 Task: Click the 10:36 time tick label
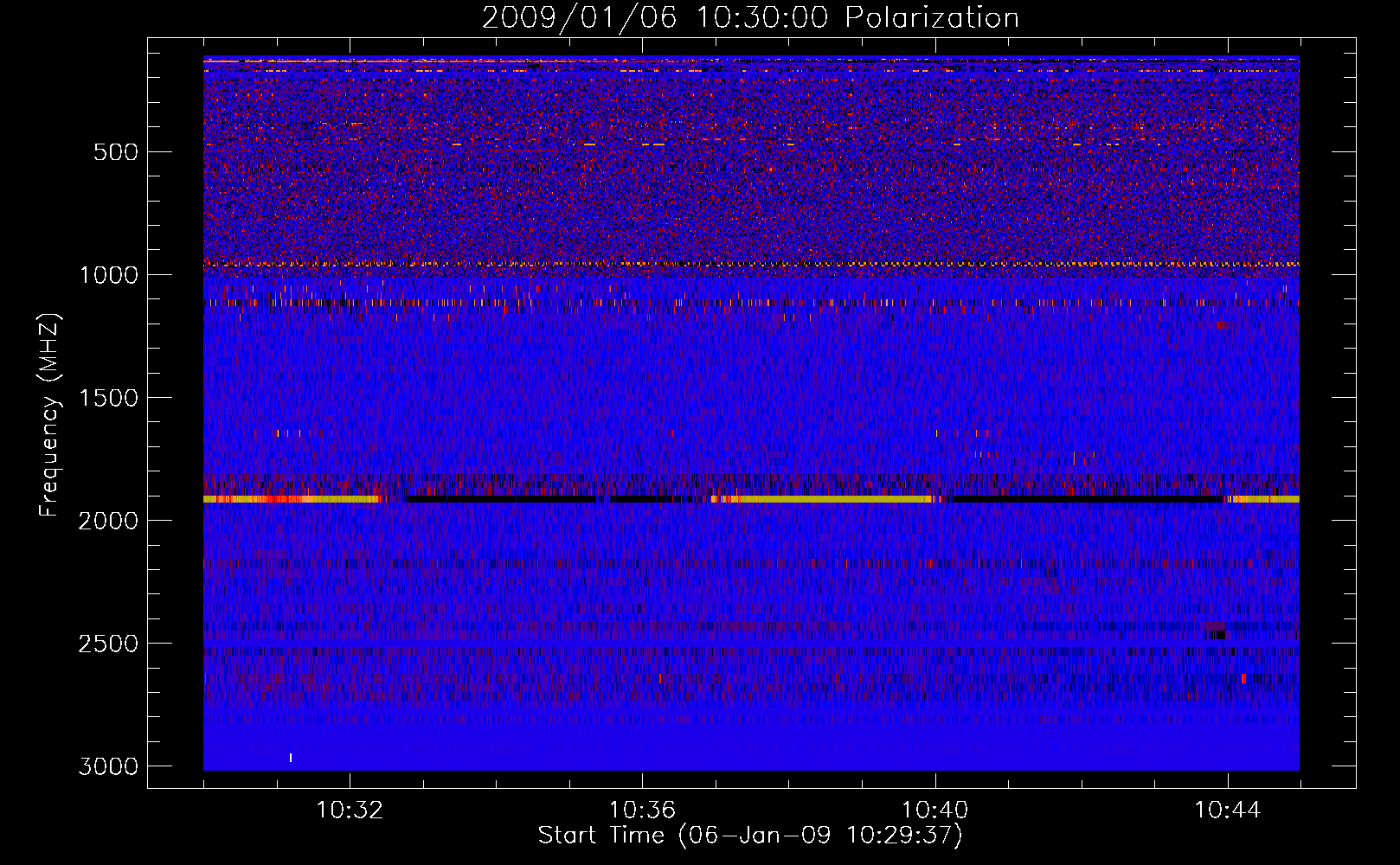(642, 811)
